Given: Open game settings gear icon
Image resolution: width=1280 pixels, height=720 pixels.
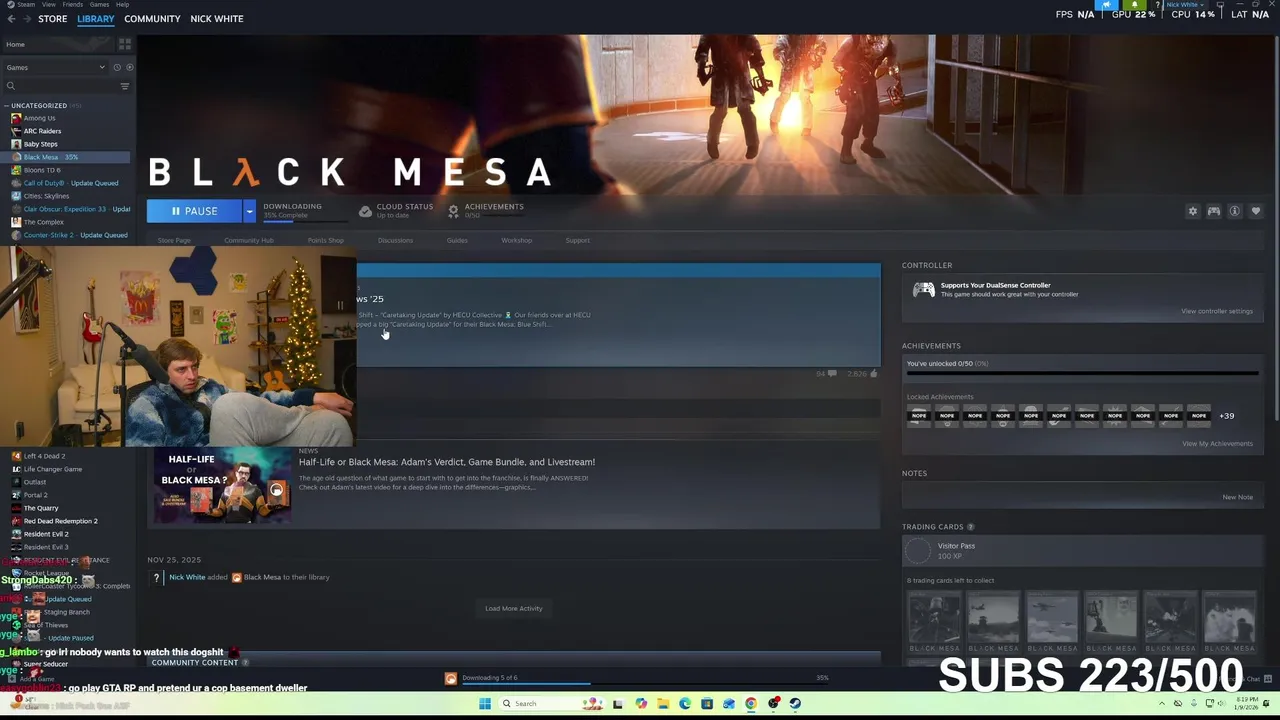Looking at the screenshot, I should point(1192,211).
